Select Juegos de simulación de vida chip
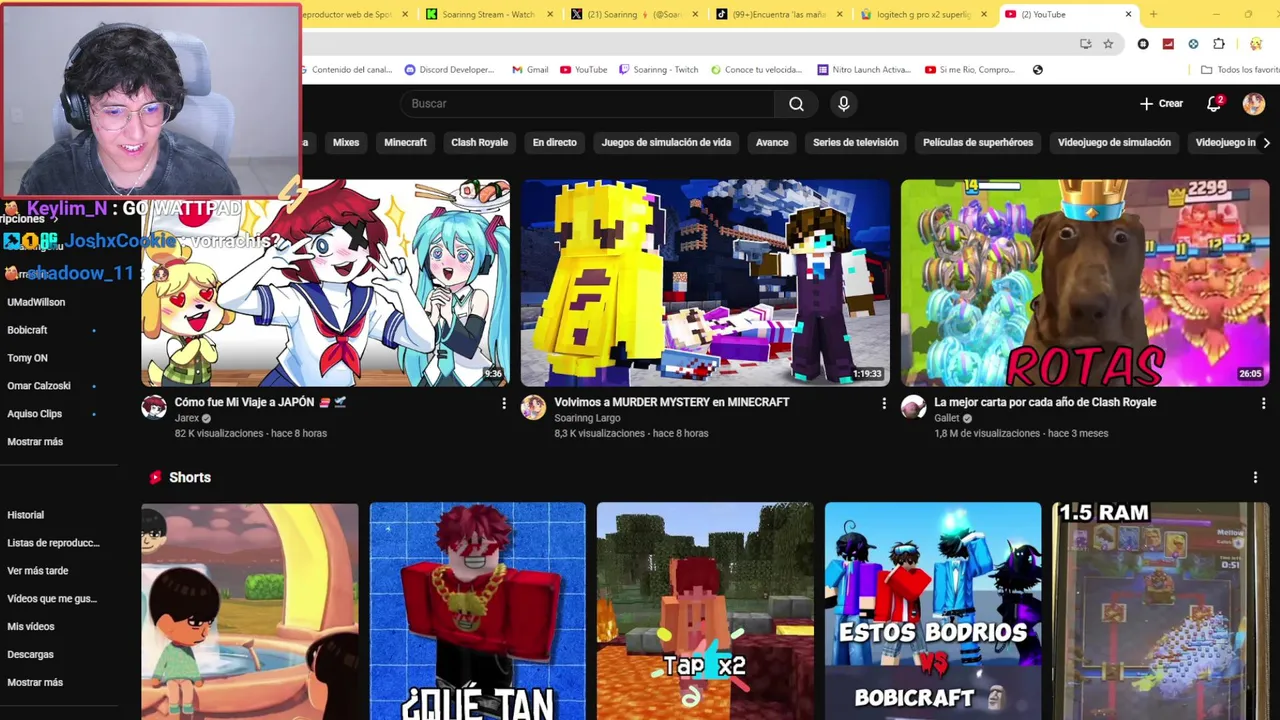Screen dimensions: 1280x720 [x=666, y=143]
